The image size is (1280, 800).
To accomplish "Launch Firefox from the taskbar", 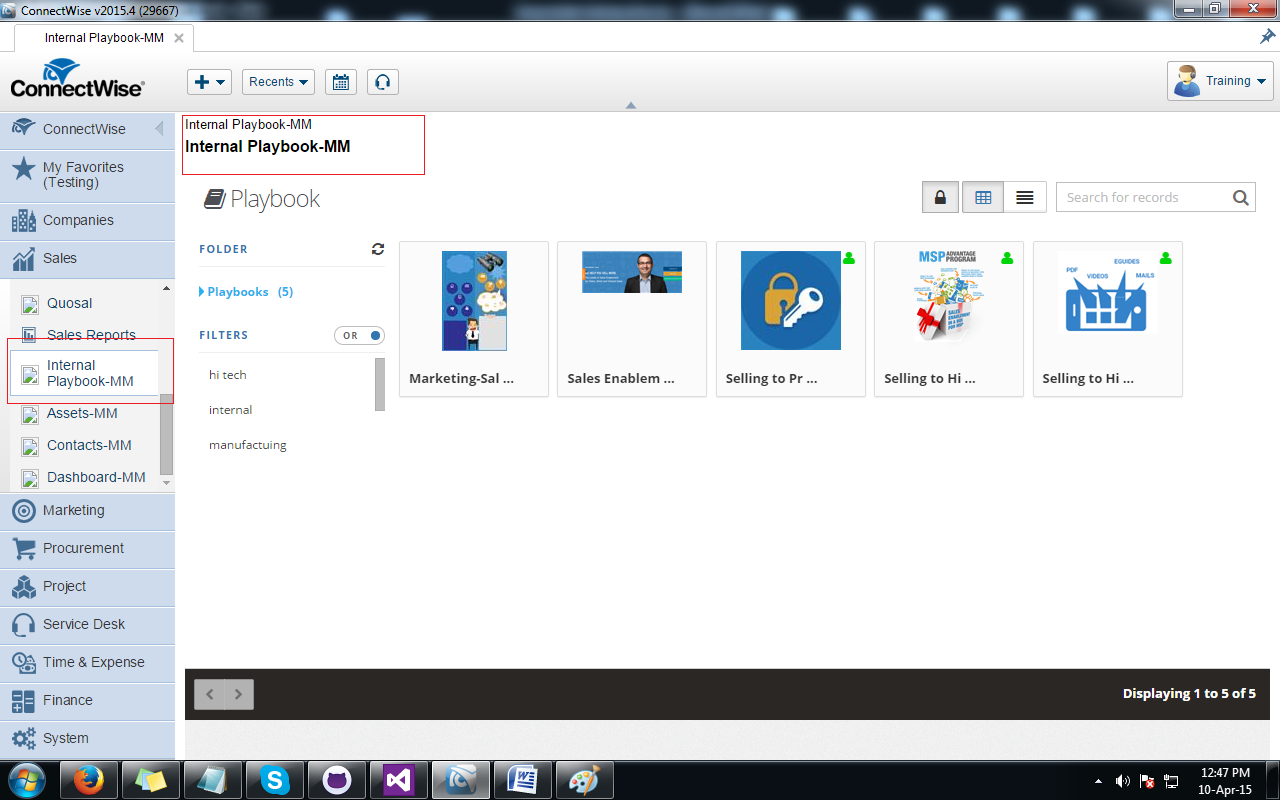I will click(90, 780).
